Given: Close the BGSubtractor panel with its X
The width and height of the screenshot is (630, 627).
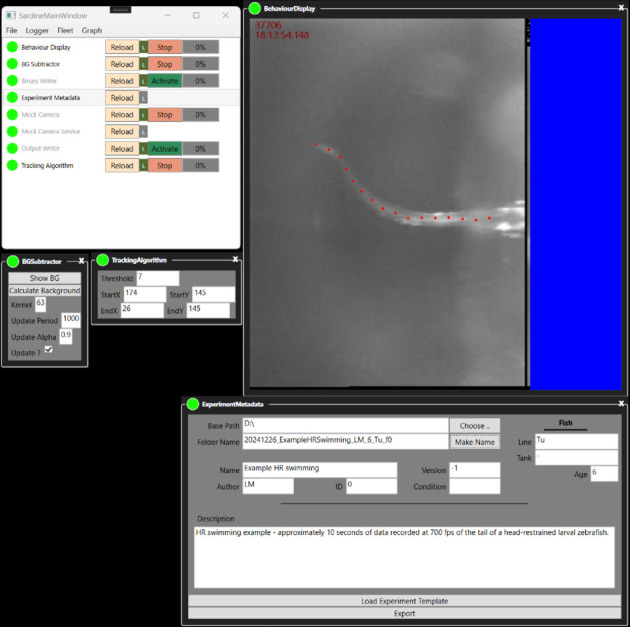Looking at the screenshot, I should tap(81, 261).
